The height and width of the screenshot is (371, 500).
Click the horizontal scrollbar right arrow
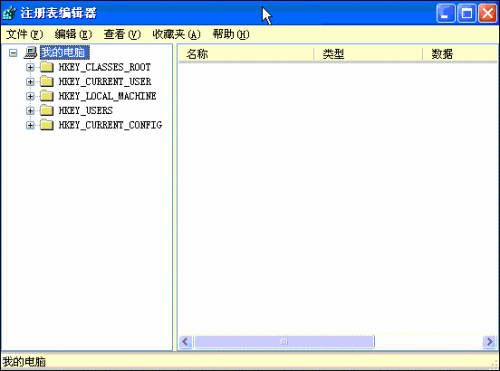pos(489,342)
